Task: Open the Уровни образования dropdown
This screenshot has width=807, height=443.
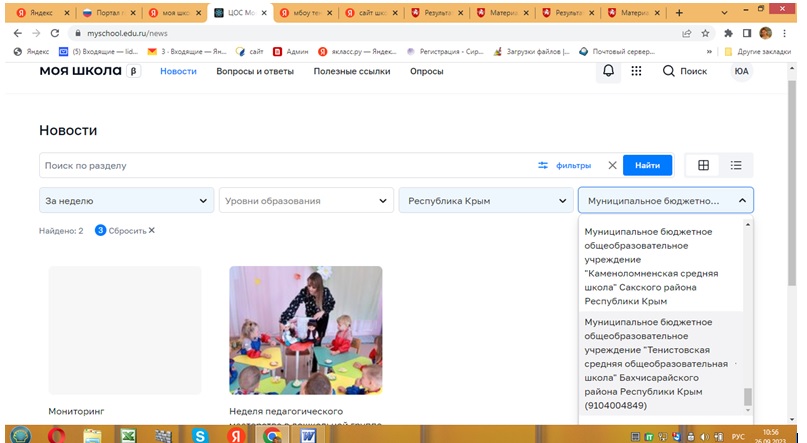Action: tap(306, 201)
